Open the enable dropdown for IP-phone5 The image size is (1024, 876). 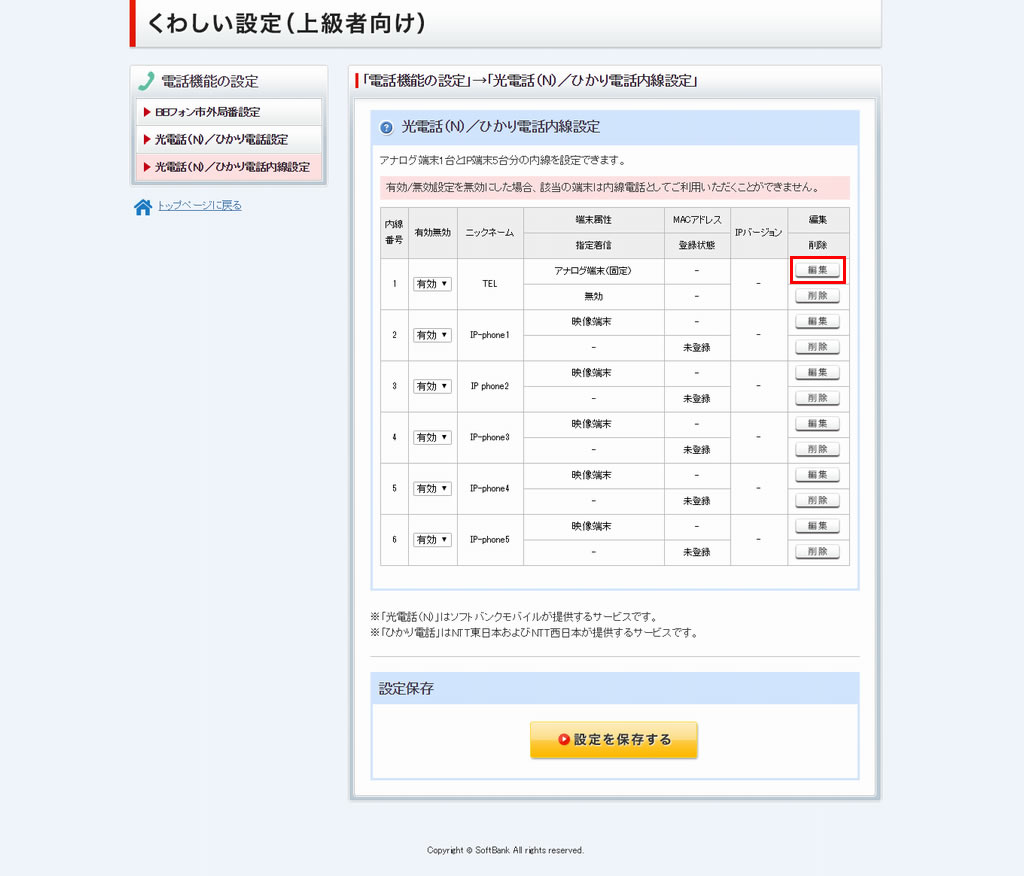(x=433, y=539)
